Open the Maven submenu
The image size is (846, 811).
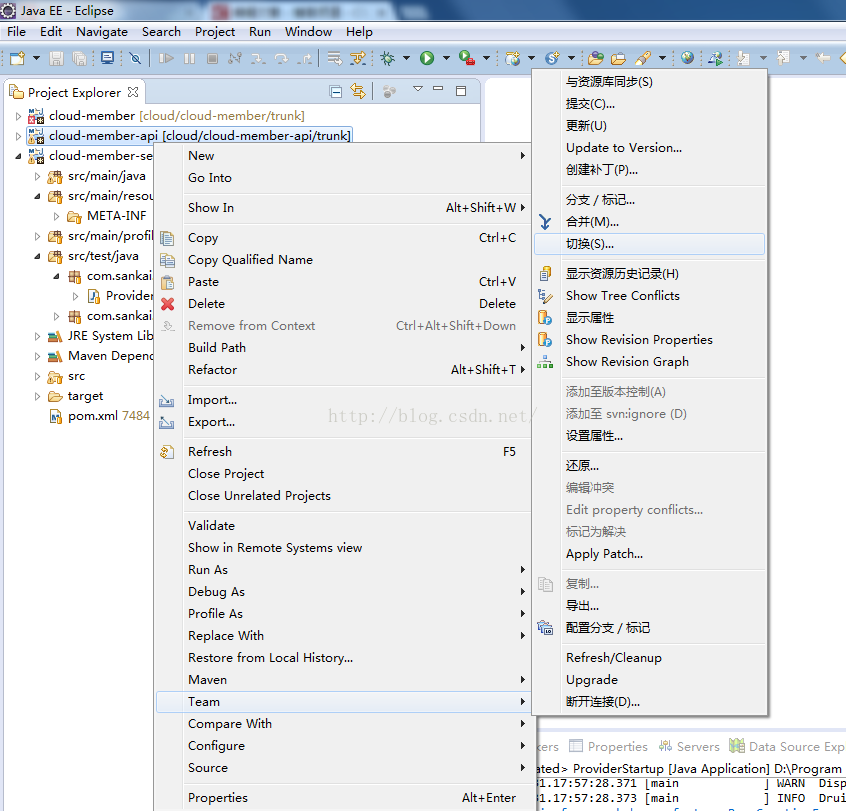coord(343,680)
